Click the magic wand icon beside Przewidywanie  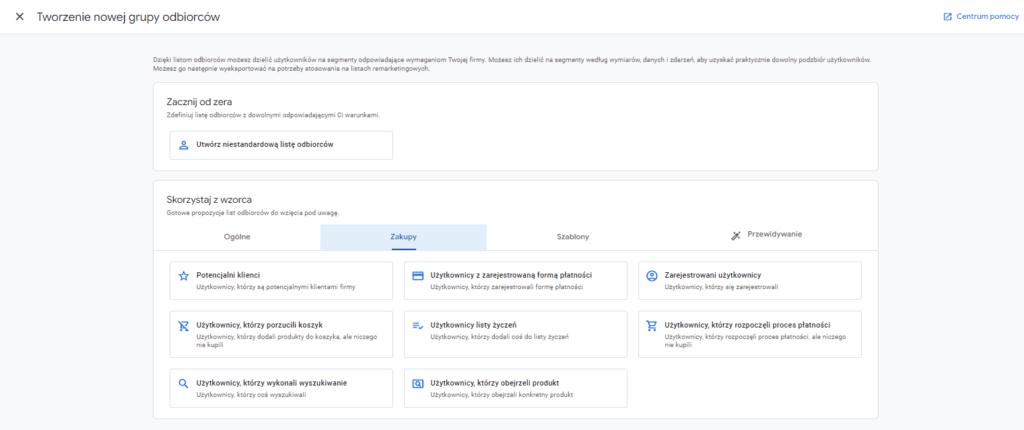(735, 235)
